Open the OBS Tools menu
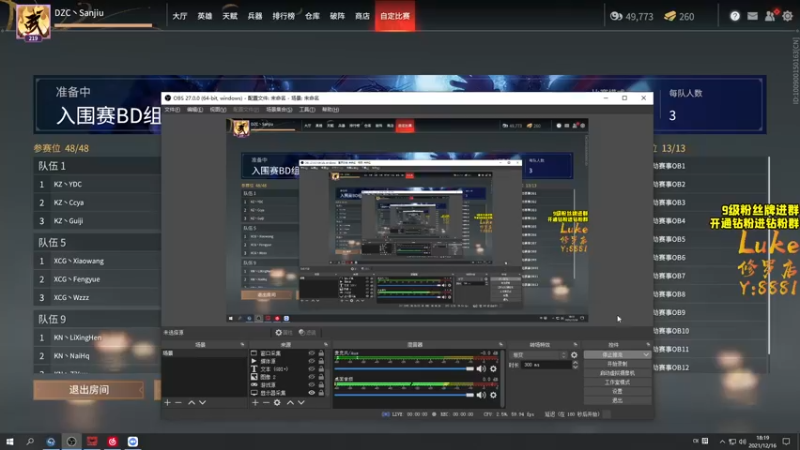Viewport: 800px width, 450px height. tap(307, 110)
